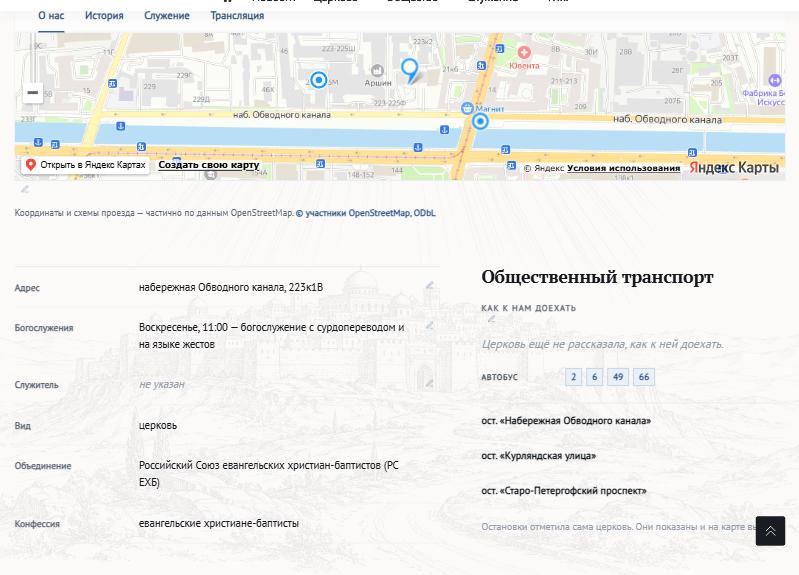Click red pin icon in Открыть в Яндекс Картах
This screenshot has width=799, height=575.
31,165
